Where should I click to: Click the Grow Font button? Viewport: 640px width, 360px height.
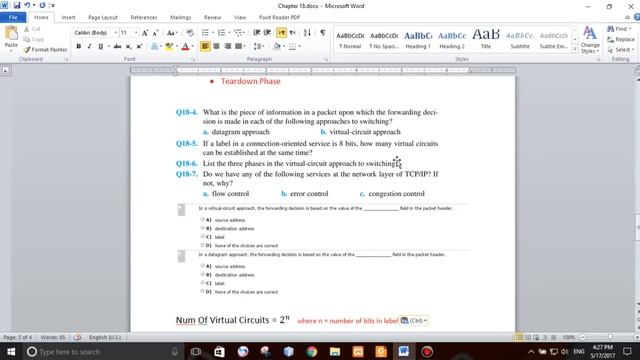145,33
